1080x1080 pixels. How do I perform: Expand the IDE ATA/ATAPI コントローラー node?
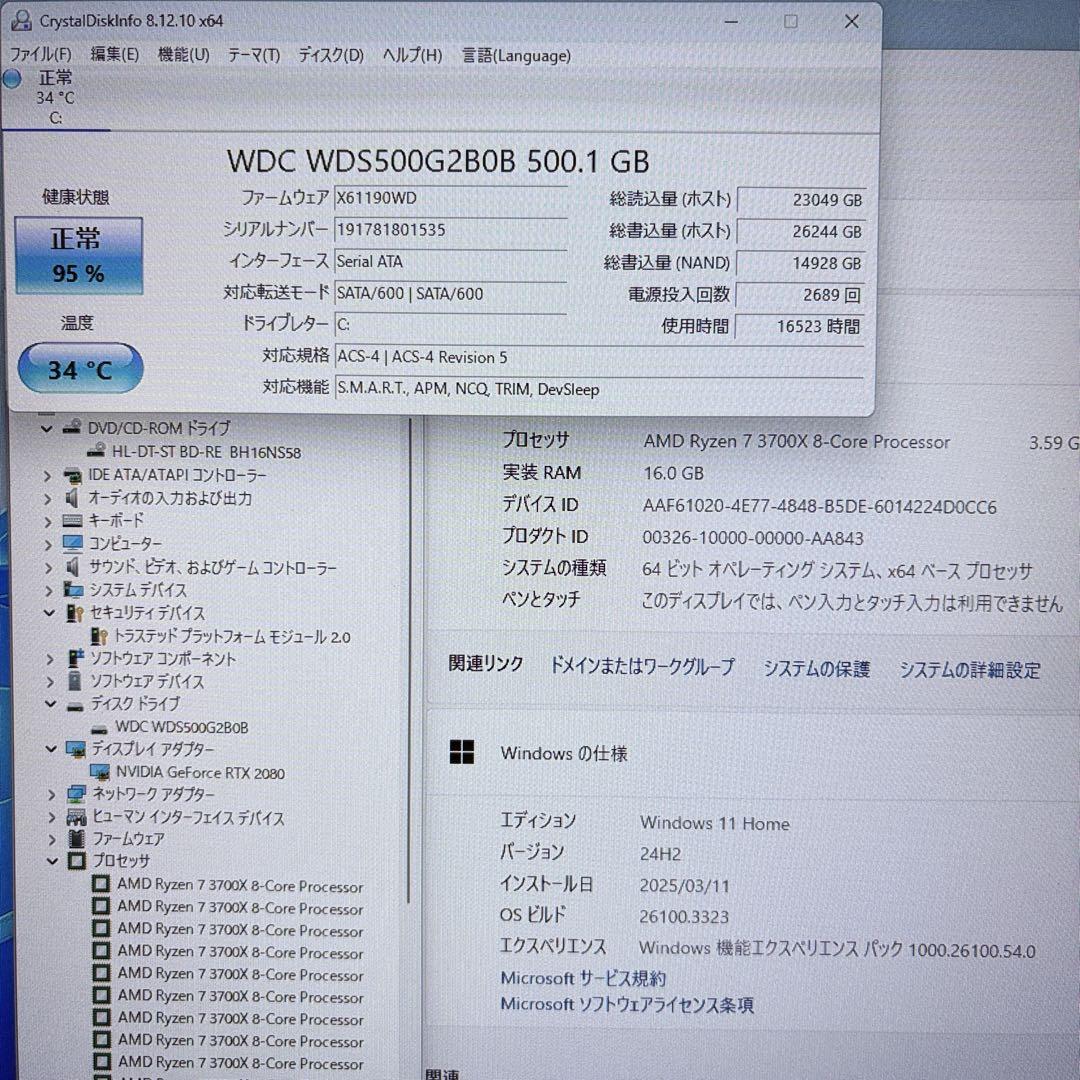click(47, 476)
